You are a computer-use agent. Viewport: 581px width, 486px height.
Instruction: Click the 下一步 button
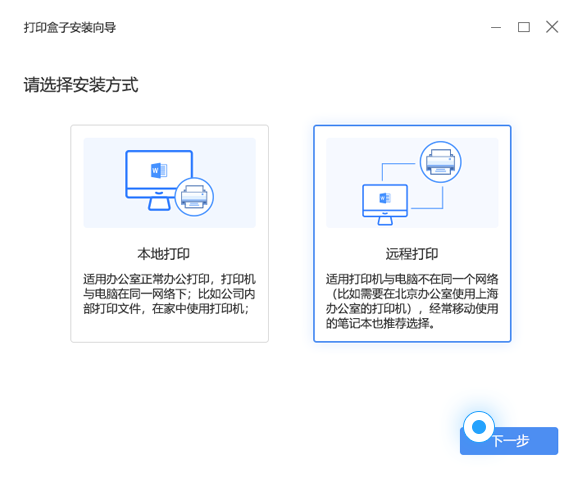click(509, 441)
